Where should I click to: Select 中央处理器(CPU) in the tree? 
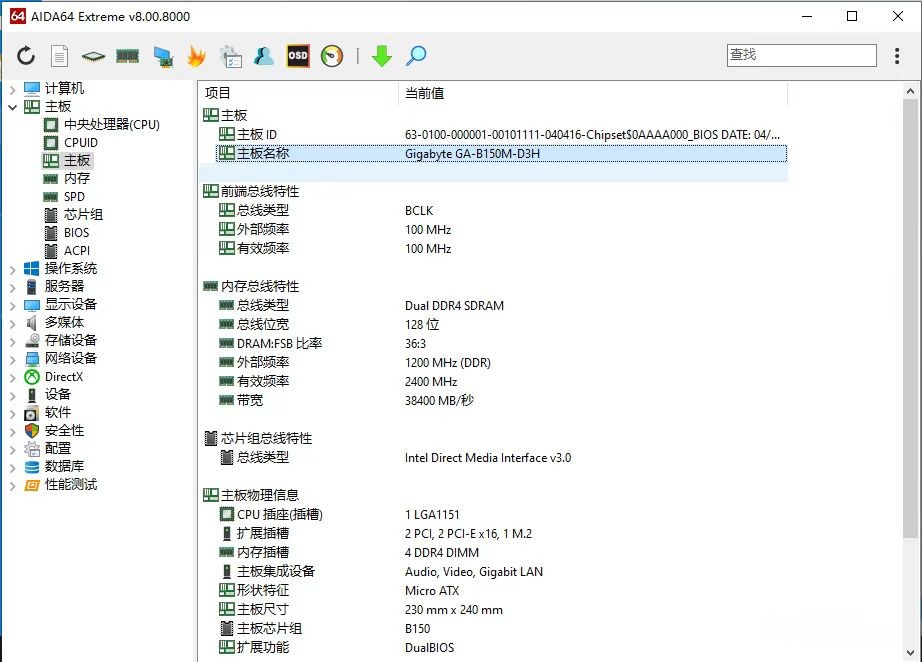pyautogui.click(x=111, y=125)
